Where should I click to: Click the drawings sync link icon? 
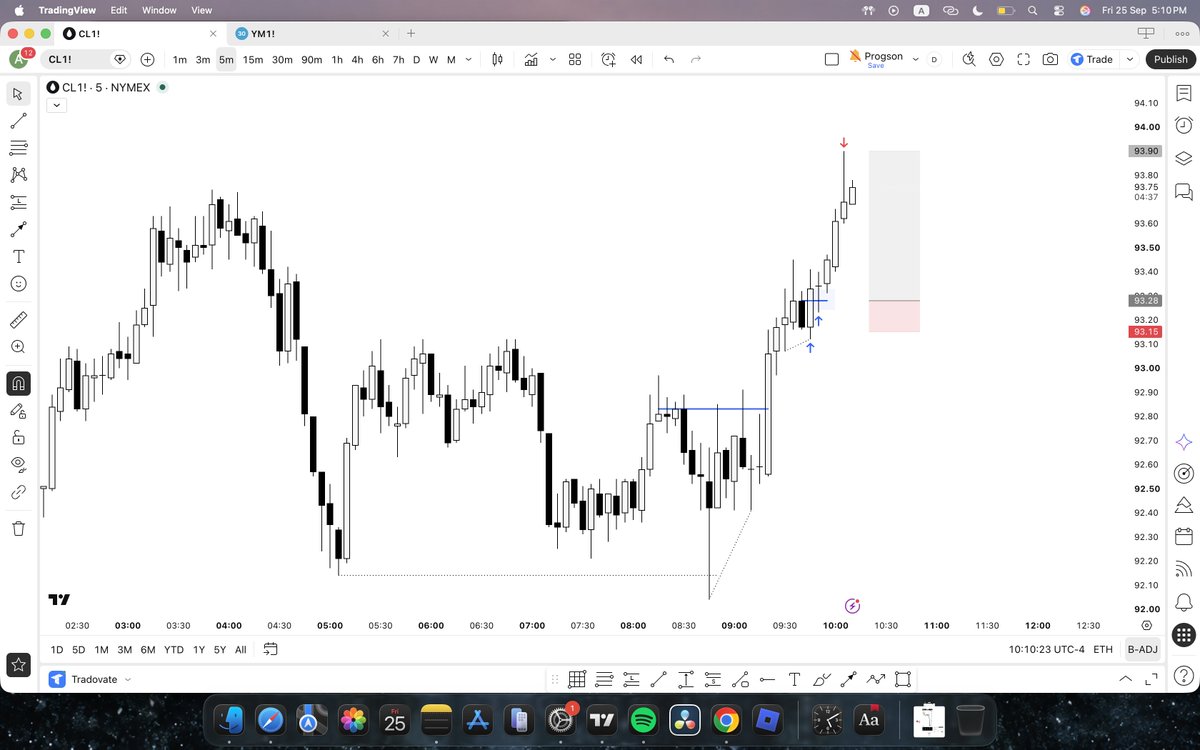point(18,492)
